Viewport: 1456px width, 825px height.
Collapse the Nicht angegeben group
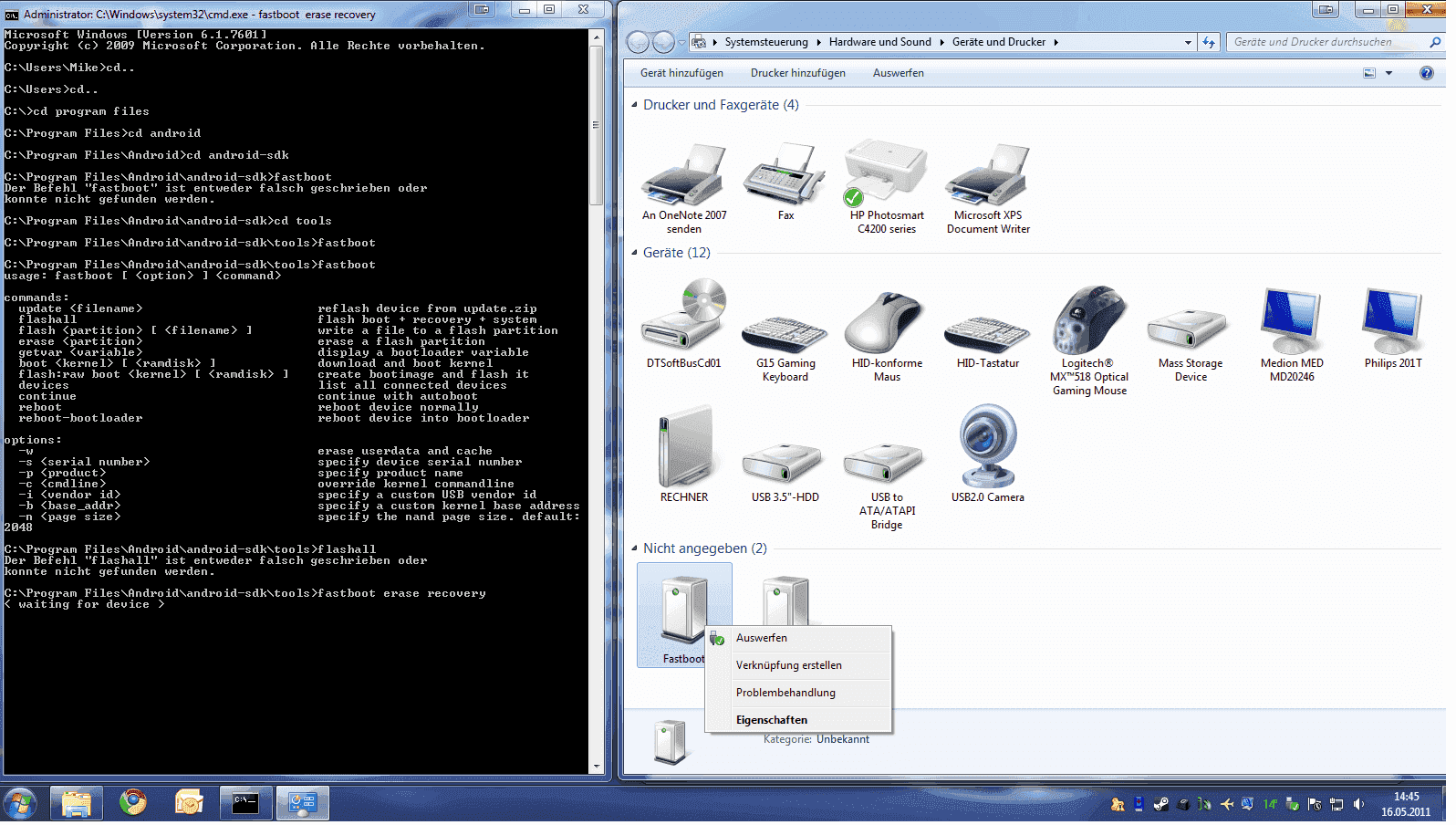click(634, 548)
